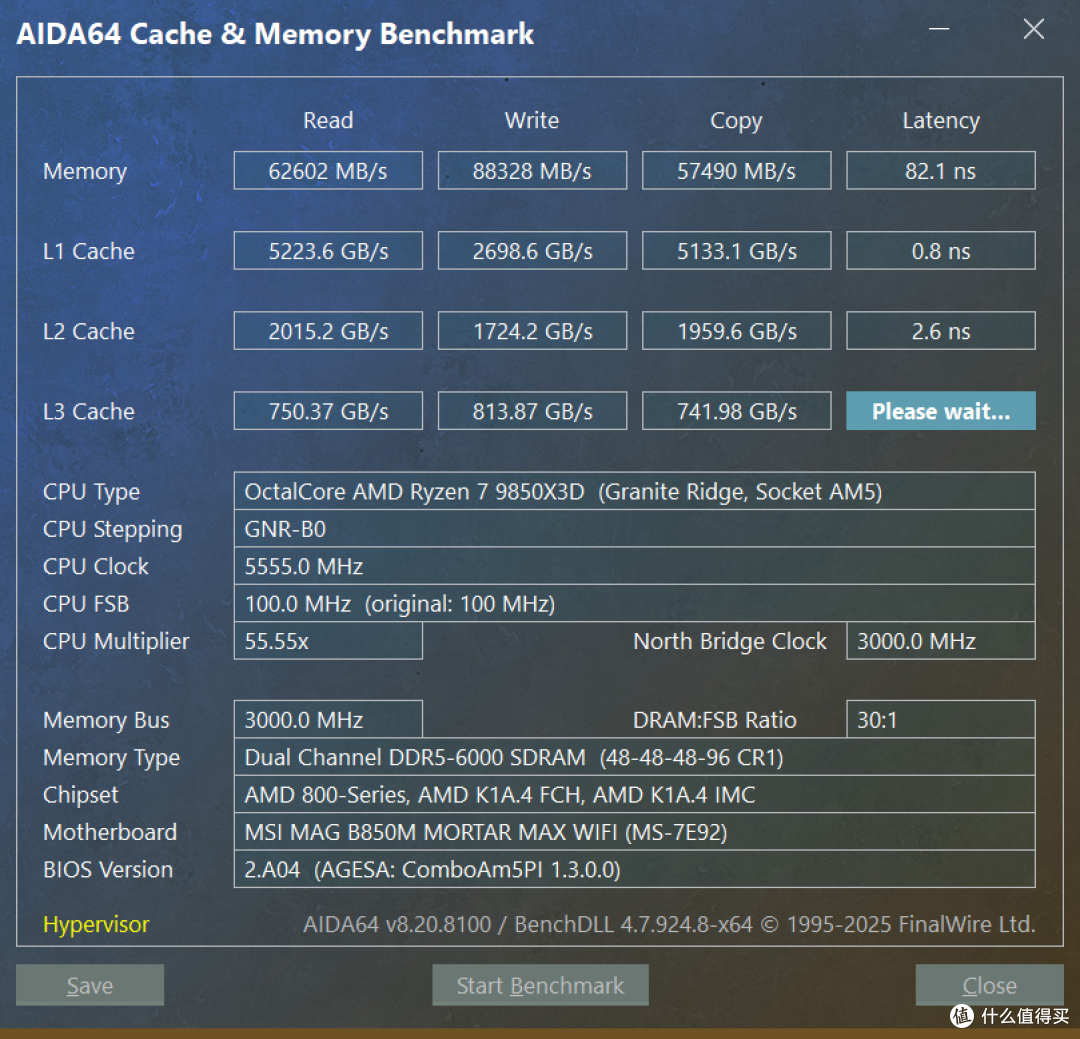Click the CPU Stepping label

click(112, 530)
